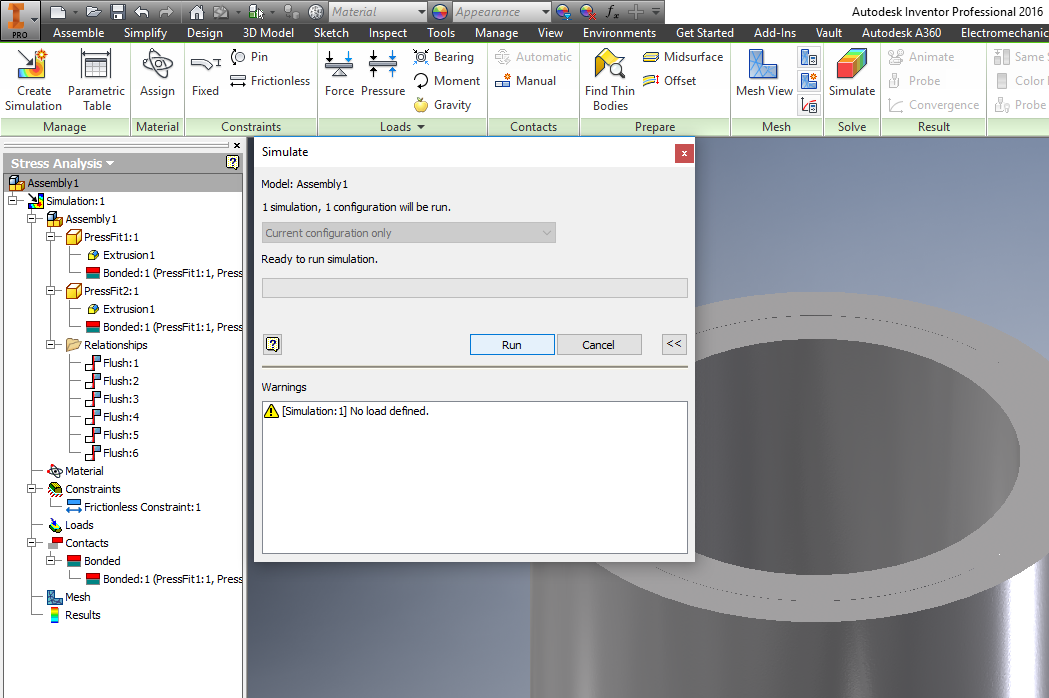Image resolution: width=1049 pixels, height=698 pixels.
Task: Collapse the Relationships folder node
Action: click(x=50, y=345)
